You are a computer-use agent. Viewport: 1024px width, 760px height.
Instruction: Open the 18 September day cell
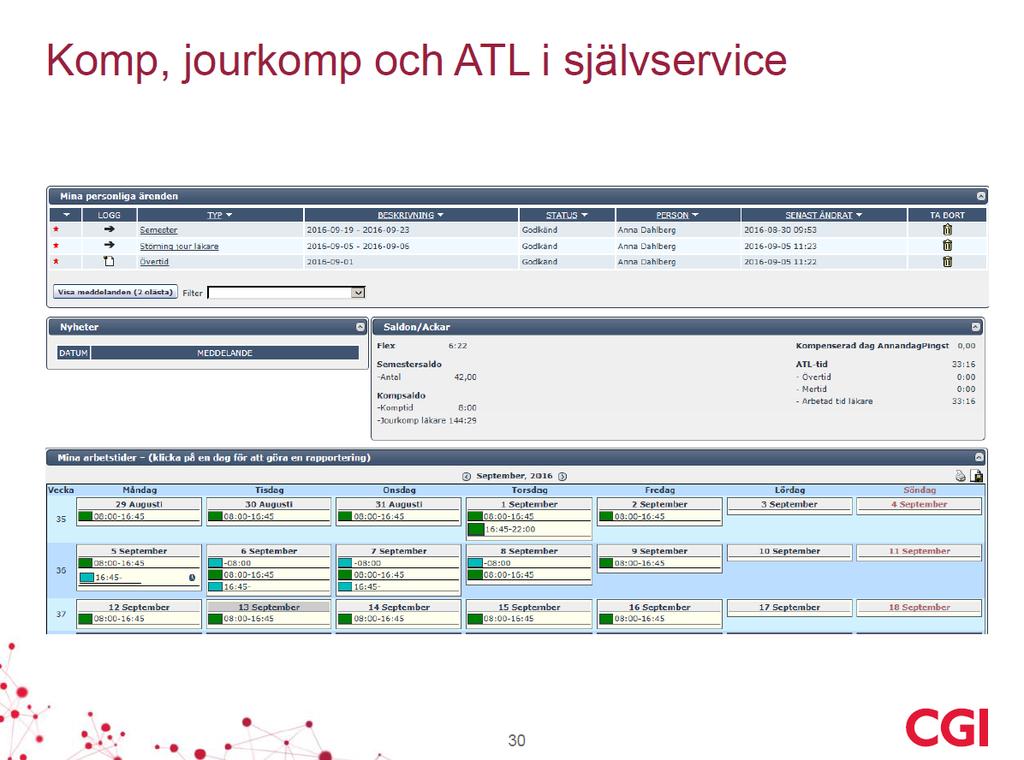coord(919,608)
